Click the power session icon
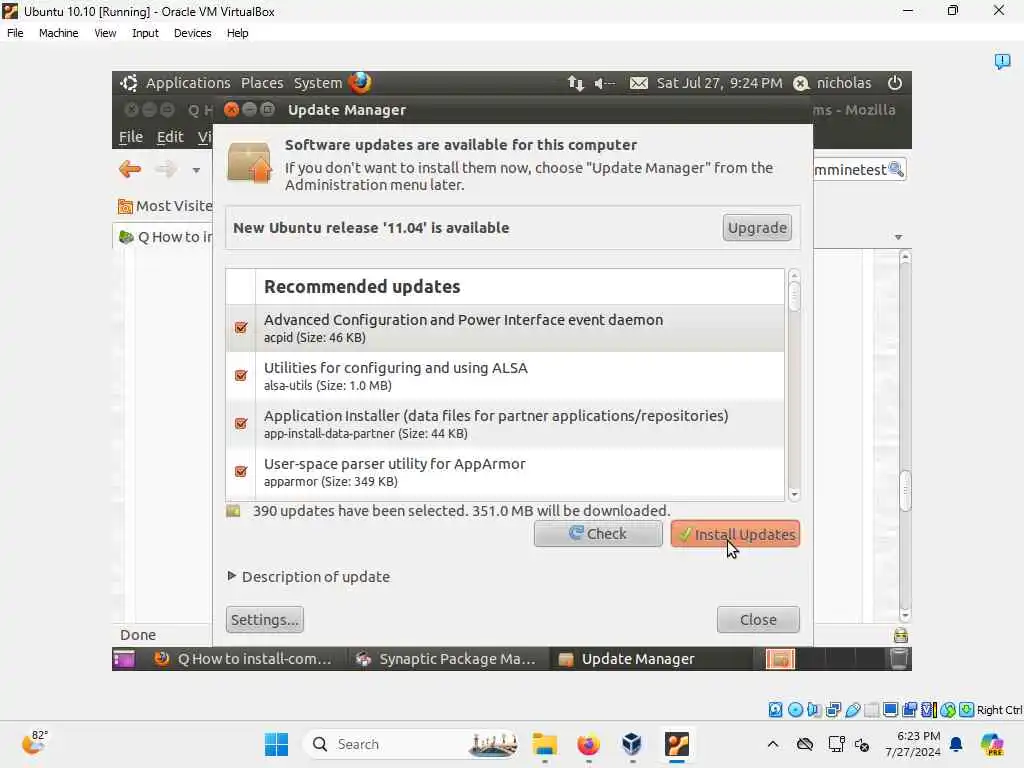Viewport: 1024px width, 768px height. click(x=895, y=83)
